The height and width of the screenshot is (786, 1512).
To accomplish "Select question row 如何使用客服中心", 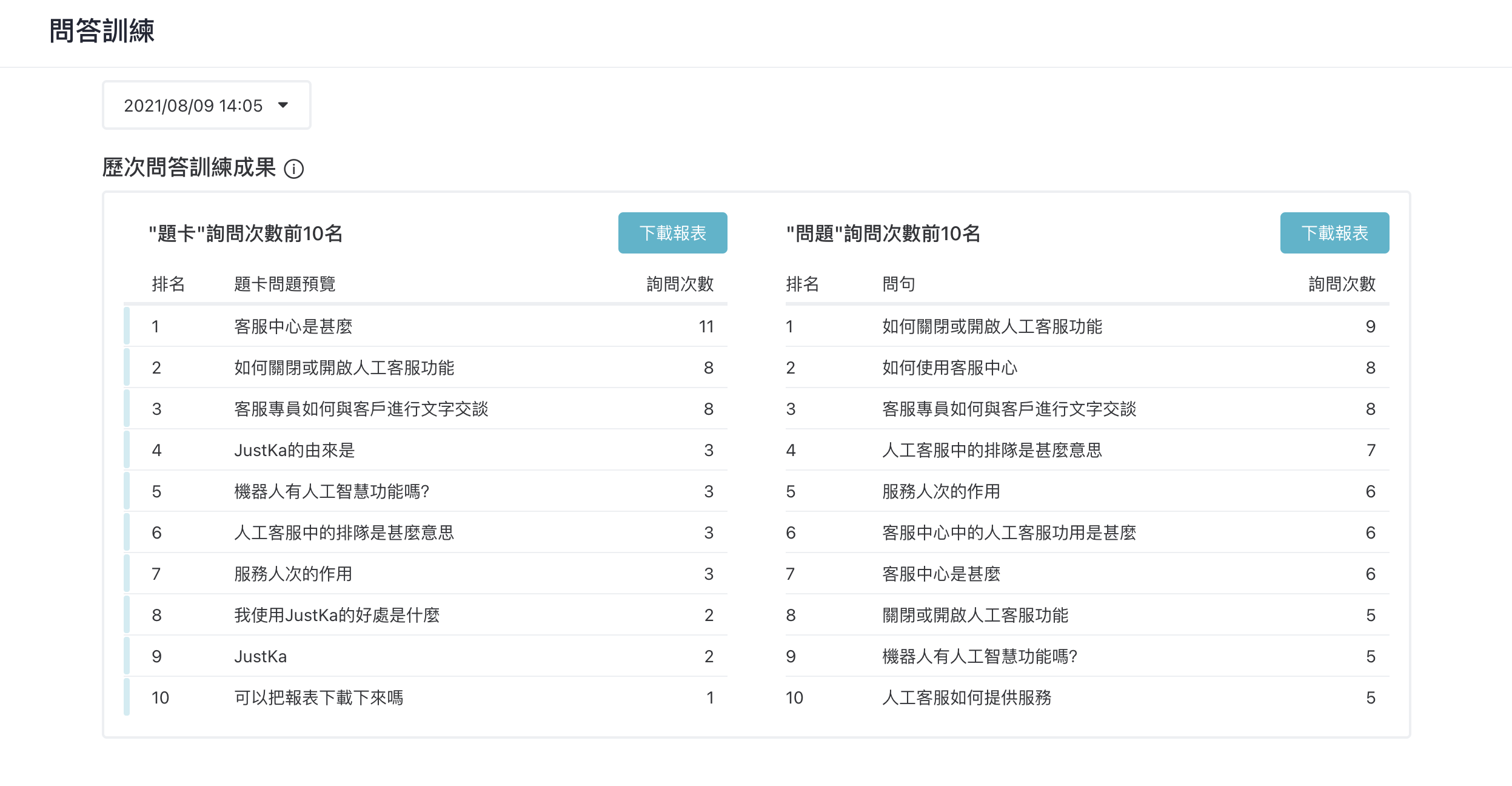I will [1087, 368].
